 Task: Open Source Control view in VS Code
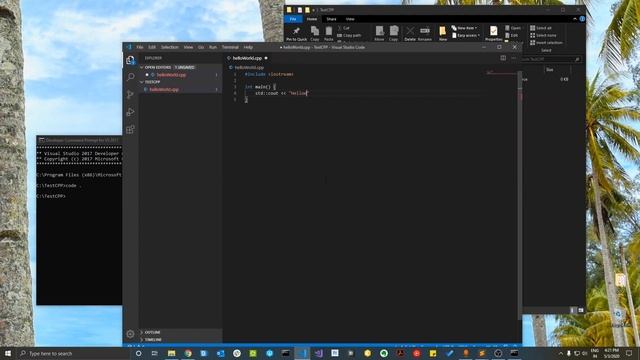click(x=131, y=94)
